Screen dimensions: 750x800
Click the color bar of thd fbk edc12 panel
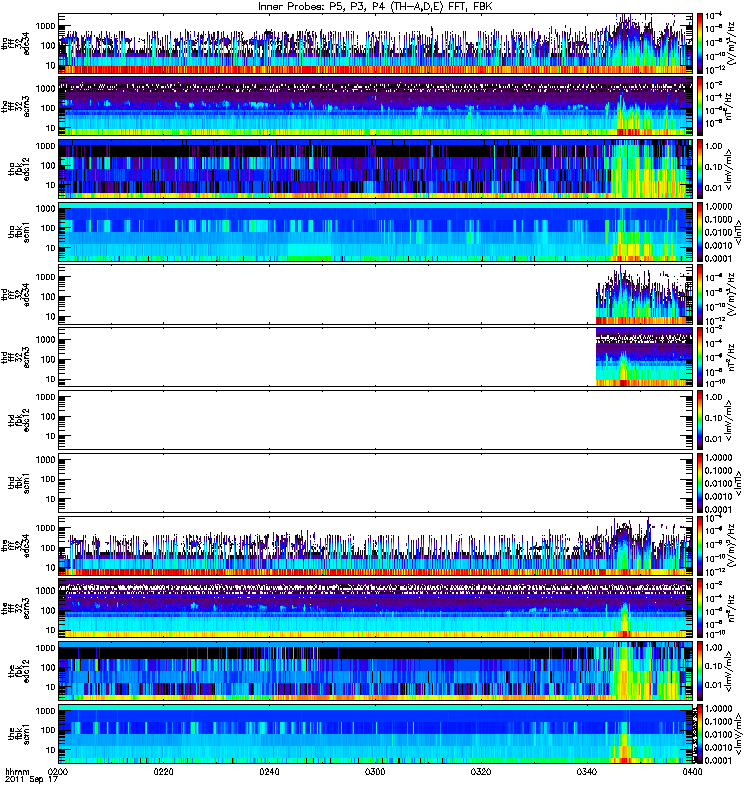pos(699,420)
